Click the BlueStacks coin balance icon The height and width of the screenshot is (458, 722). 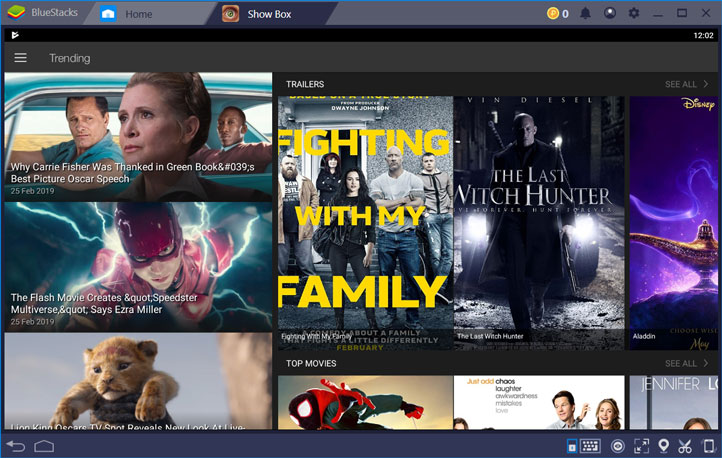pos(553,13)
